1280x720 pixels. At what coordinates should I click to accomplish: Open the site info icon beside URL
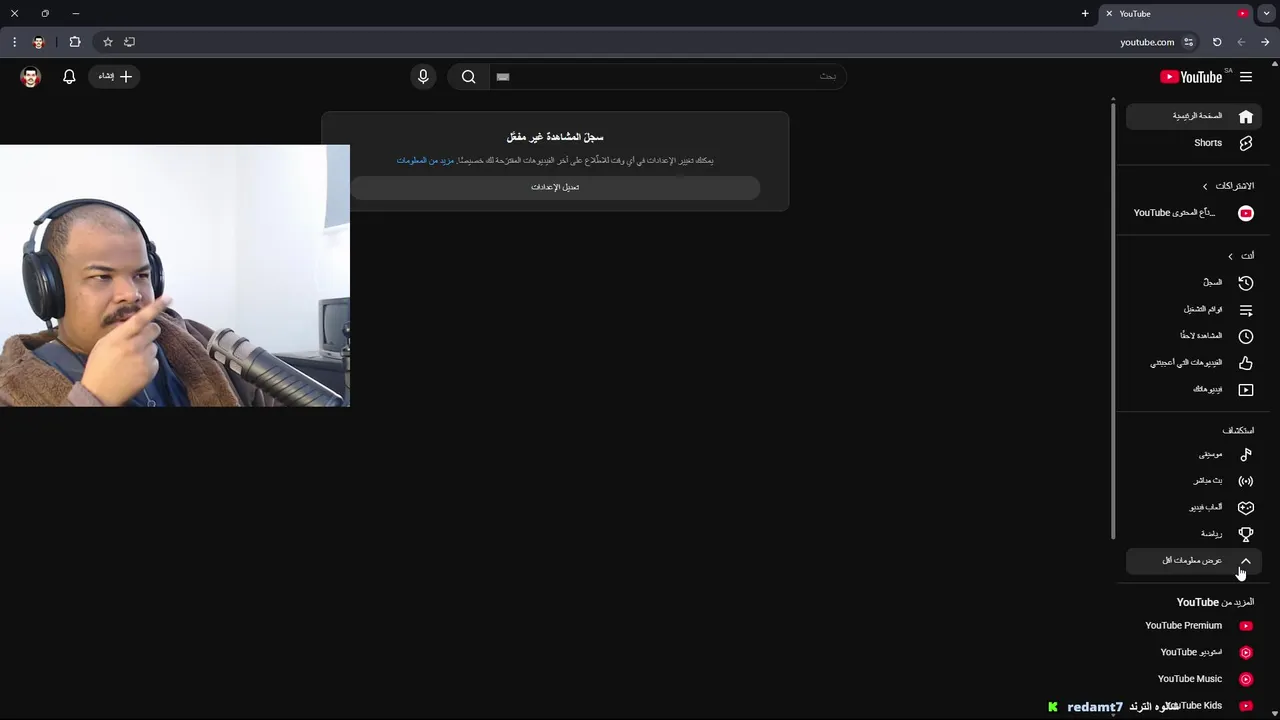(1188, 42)
